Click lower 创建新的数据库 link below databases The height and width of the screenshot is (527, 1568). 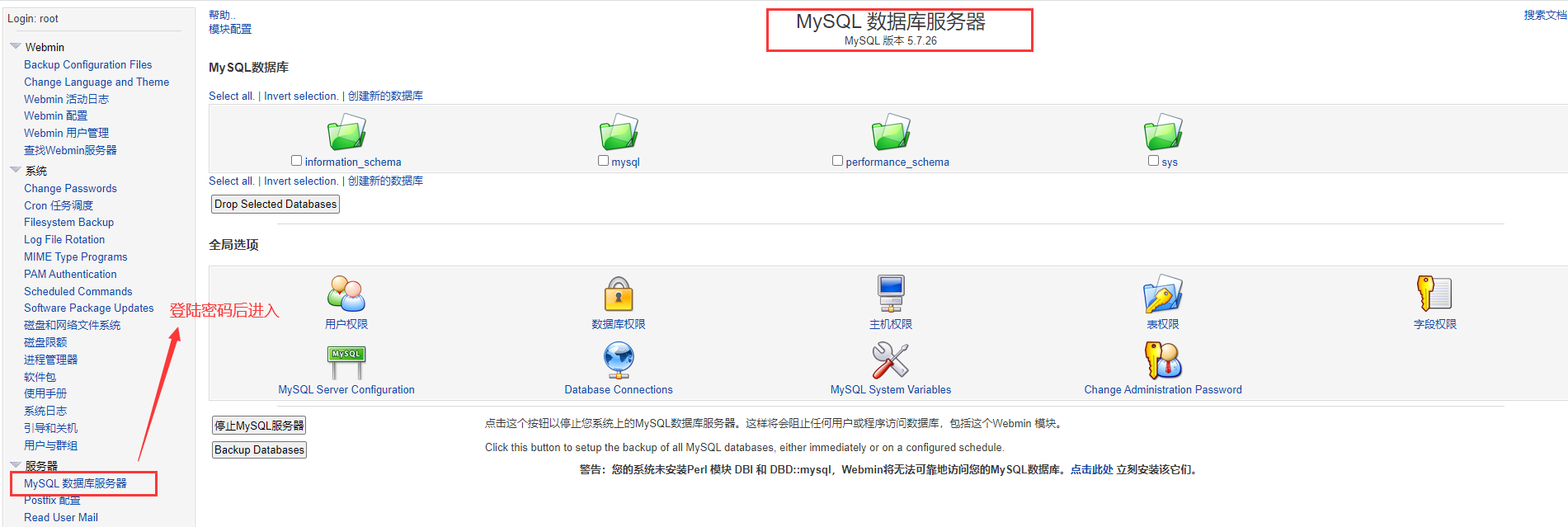pyautogui.click(x=385, y=181)
